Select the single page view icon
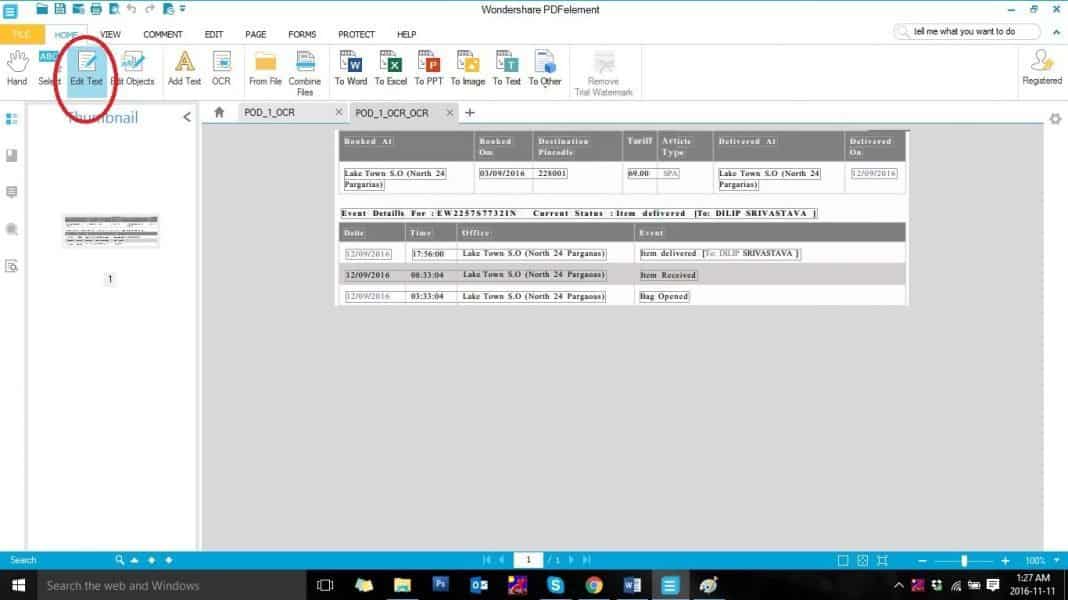This screenshot has width=1068, height=600. coord(843,560)
